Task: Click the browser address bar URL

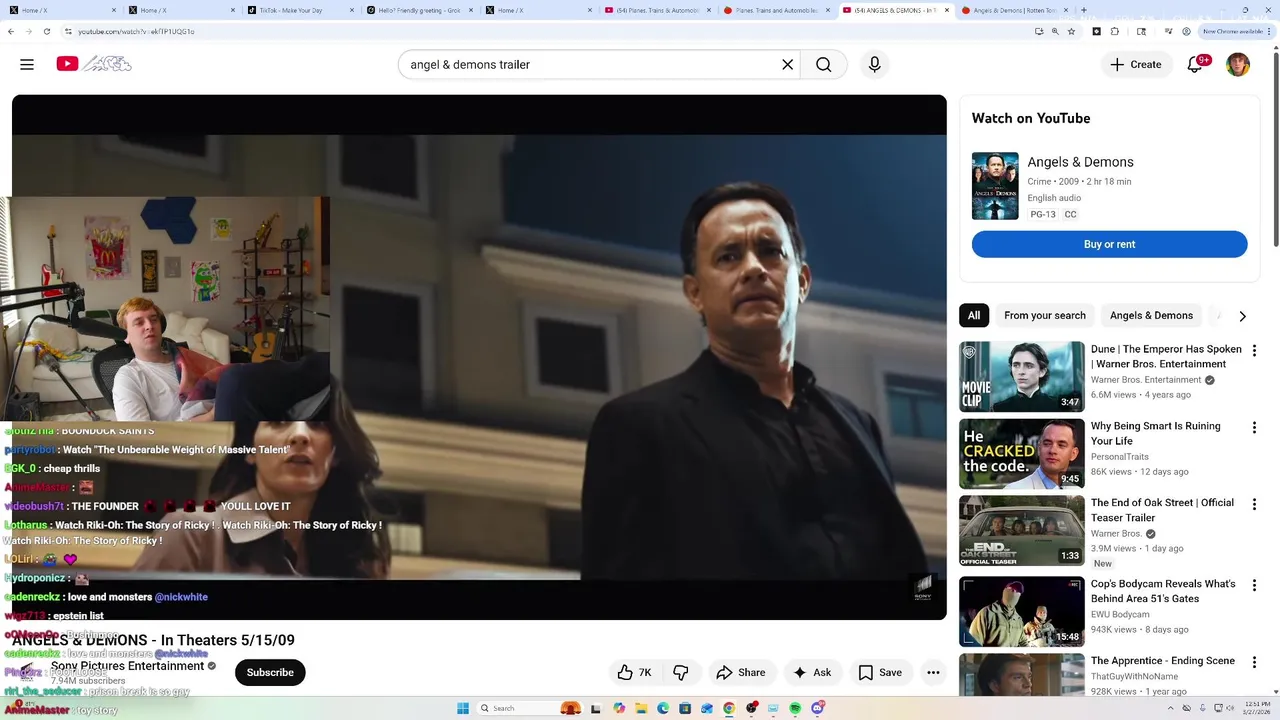Action: (136, 31)
